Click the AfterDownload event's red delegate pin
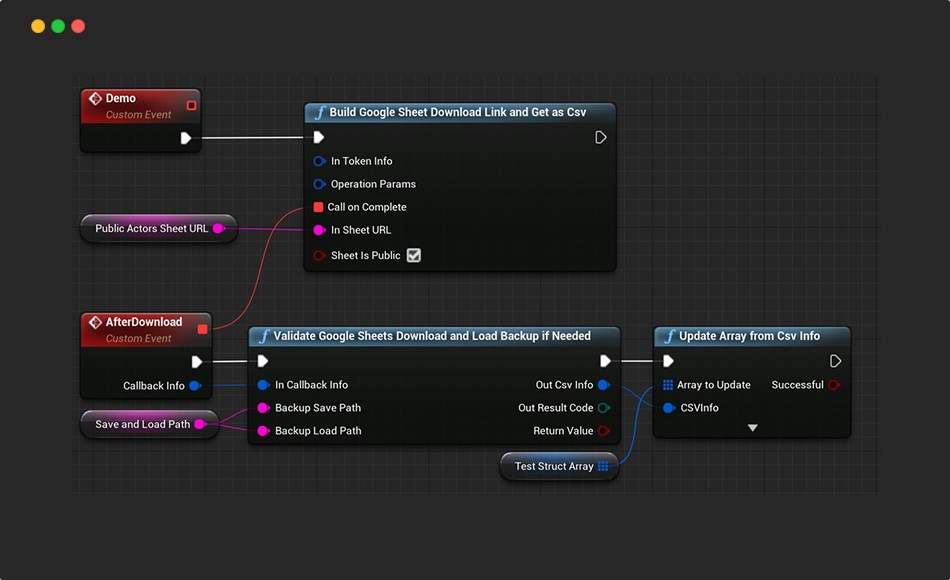This screenshot has height=580, width=950. (203, 329)
